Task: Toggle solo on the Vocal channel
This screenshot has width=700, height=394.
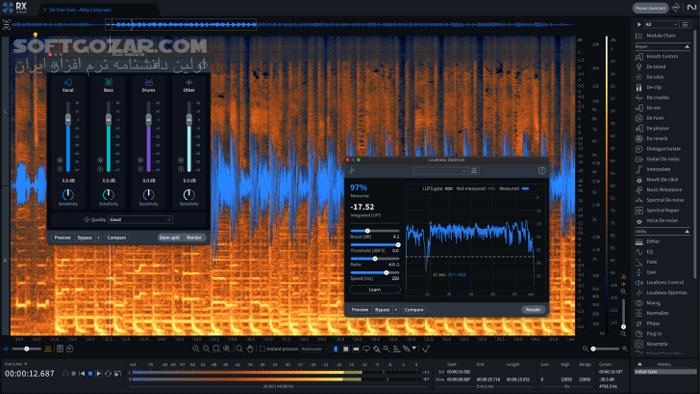Action: tap(60, 169)
